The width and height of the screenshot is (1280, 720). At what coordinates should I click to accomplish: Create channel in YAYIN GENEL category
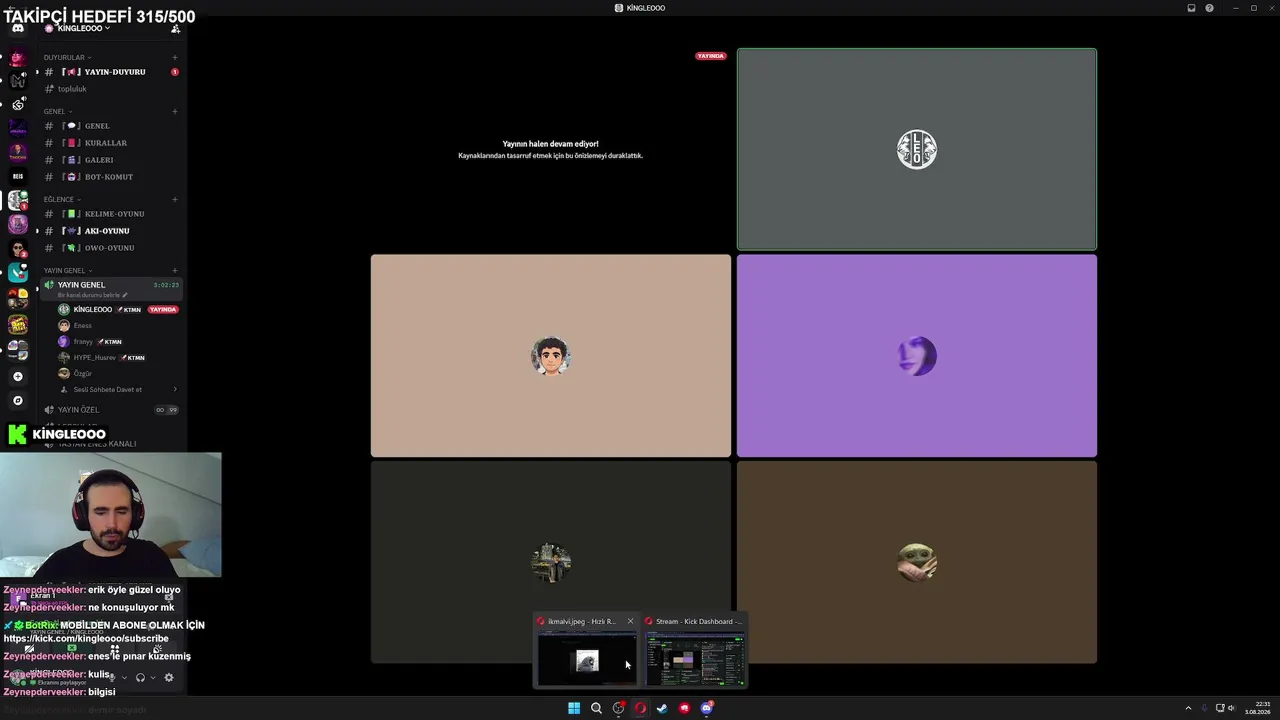pos(175,270)
